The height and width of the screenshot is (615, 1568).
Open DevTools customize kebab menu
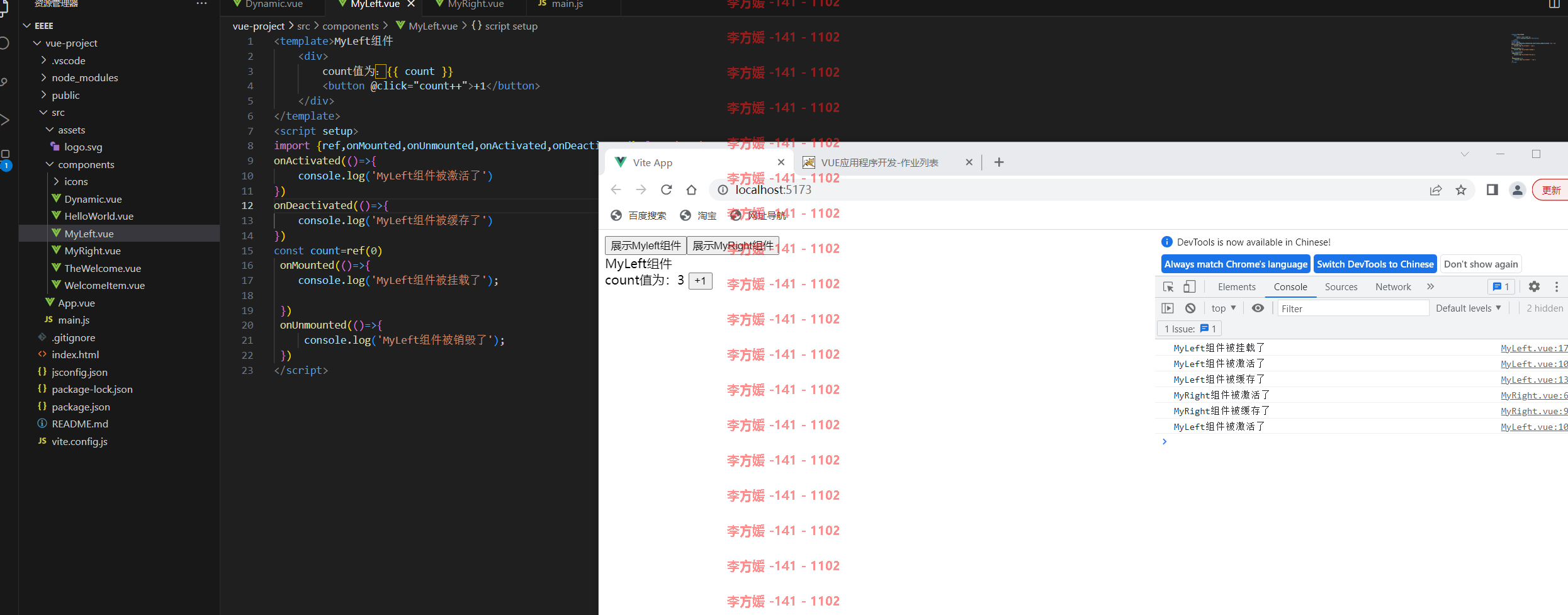1557,286
